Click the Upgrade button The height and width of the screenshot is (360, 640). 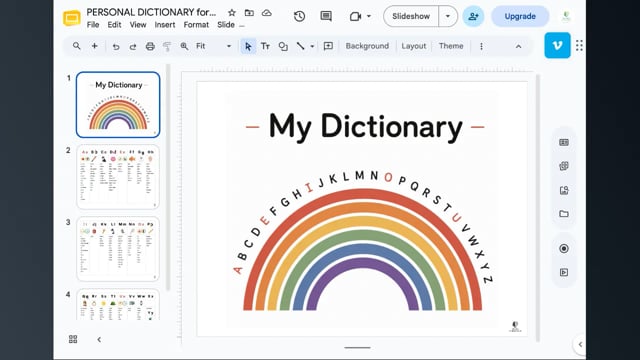(520, 16)
